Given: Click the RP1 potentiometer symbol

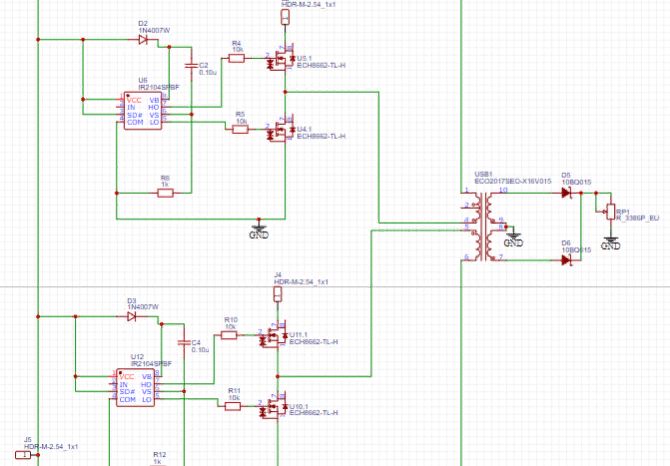Looking at the screenshot, I should click(x=609, y=210).
